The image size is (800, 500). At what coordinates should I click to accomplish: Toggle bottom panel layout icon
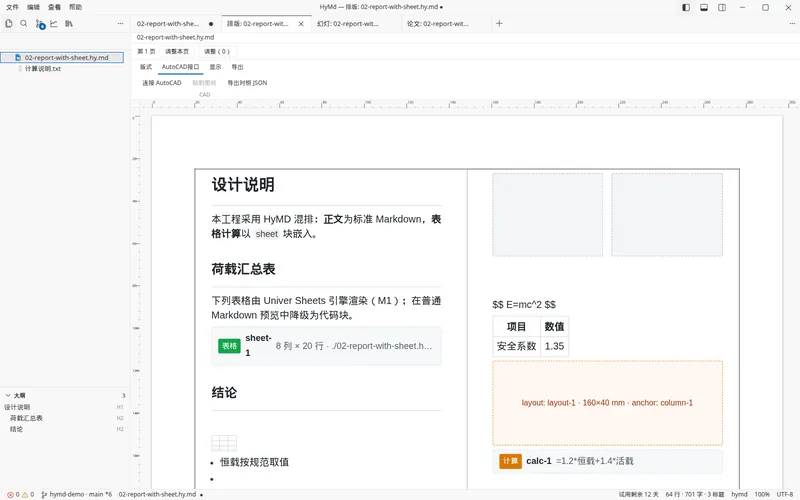point(704,7)
